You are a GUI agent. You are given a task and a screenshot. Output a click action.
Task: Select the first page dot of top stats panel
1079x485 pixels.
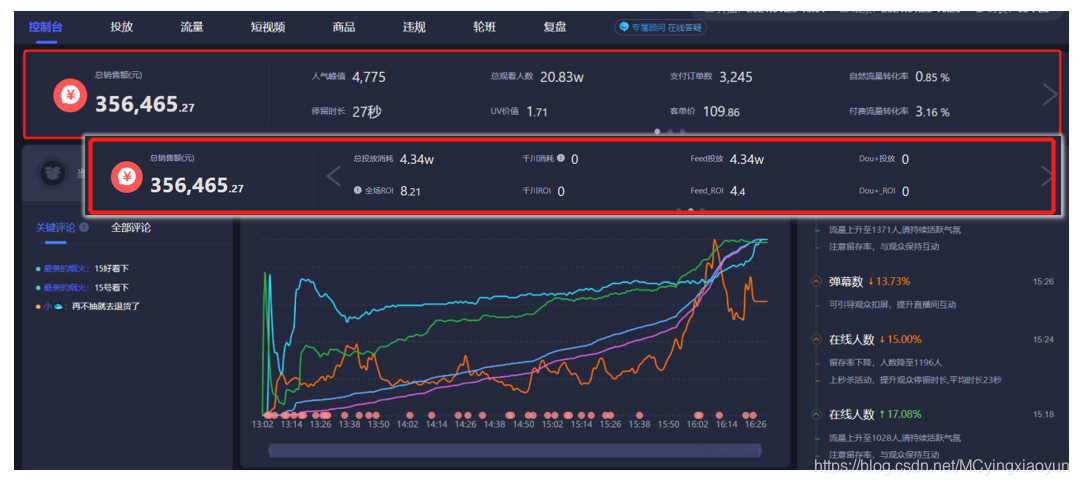[x=657, y=131]
